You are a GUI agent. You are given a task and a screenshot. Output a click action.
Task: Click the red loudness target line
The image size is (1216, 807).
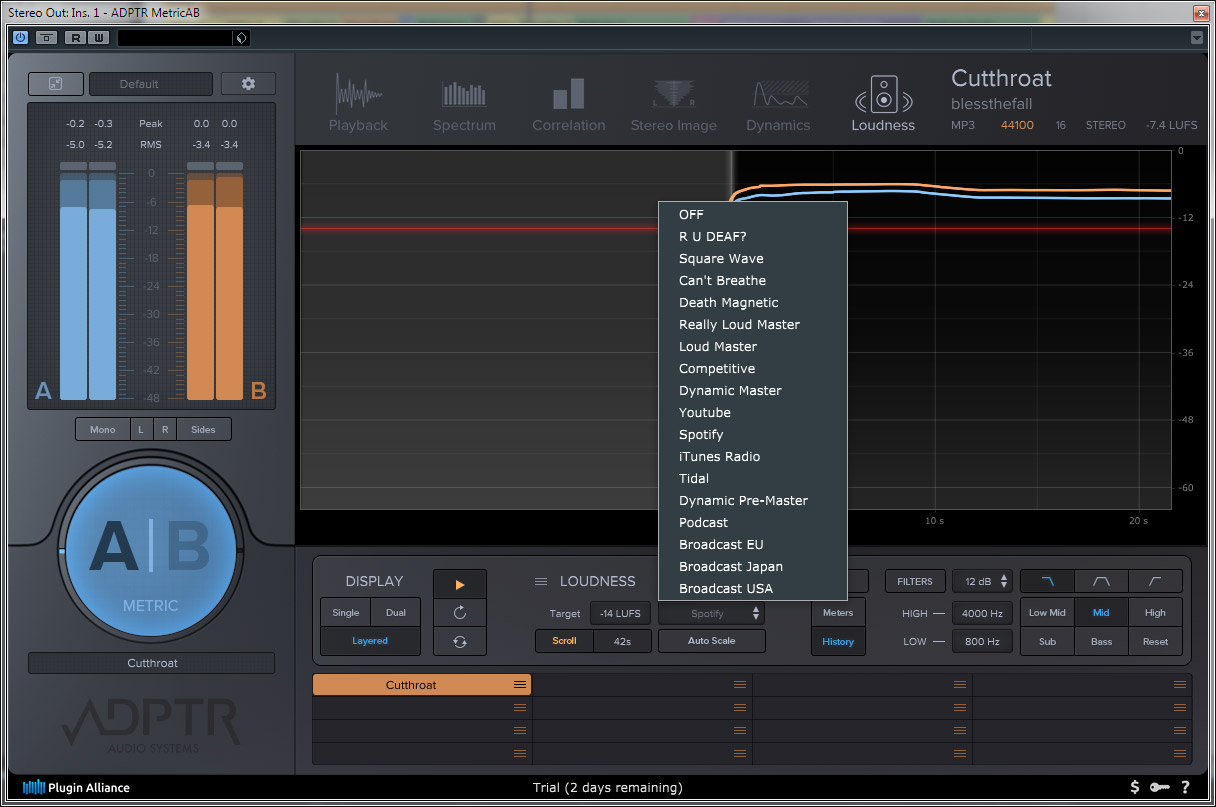click(480, 229)
